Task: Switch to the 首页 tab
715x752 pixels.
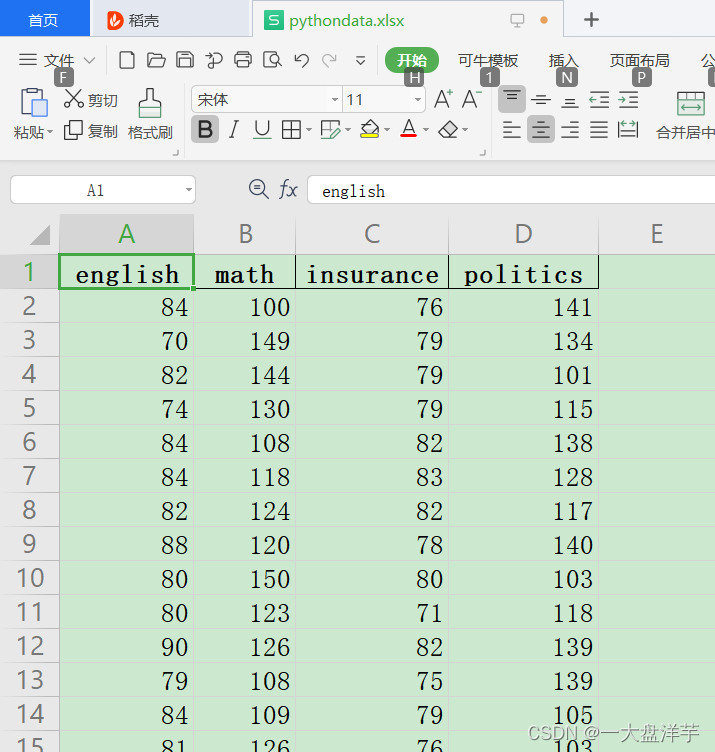Action: [x=44, y=19]
